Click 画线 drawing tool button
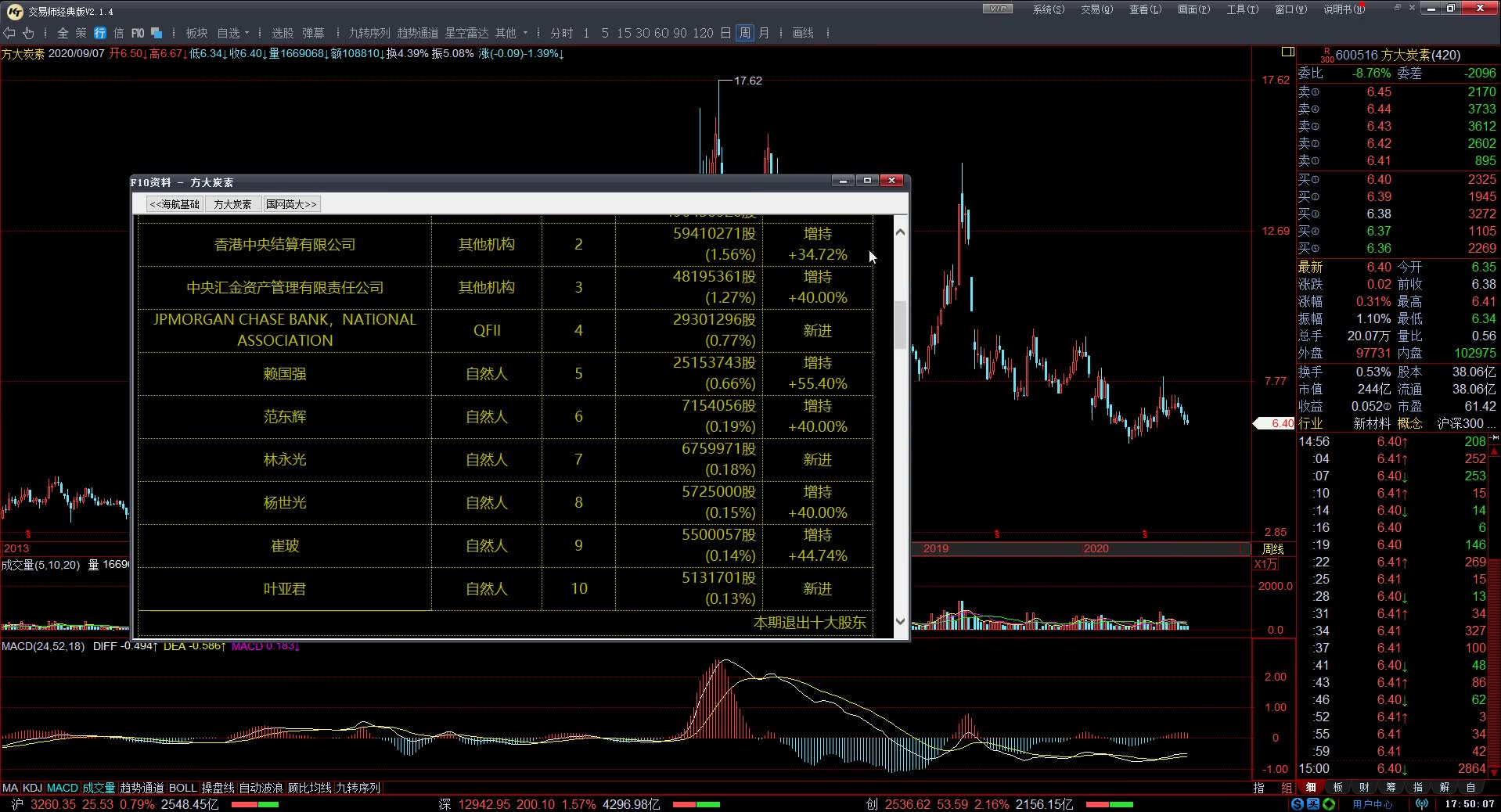Screen dimensions: 1501x812 coord(803,33)
